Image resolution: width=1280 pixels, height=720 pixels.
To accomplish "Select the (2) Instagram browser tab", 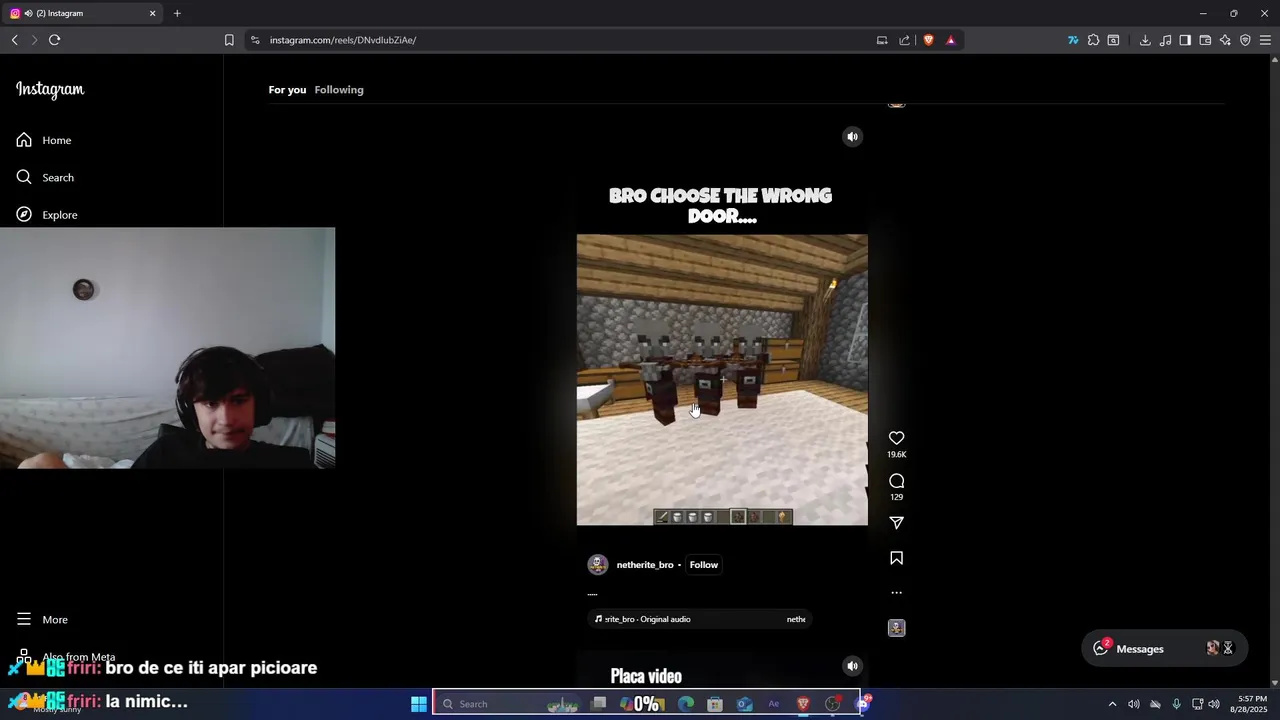I will coord(84,13).
